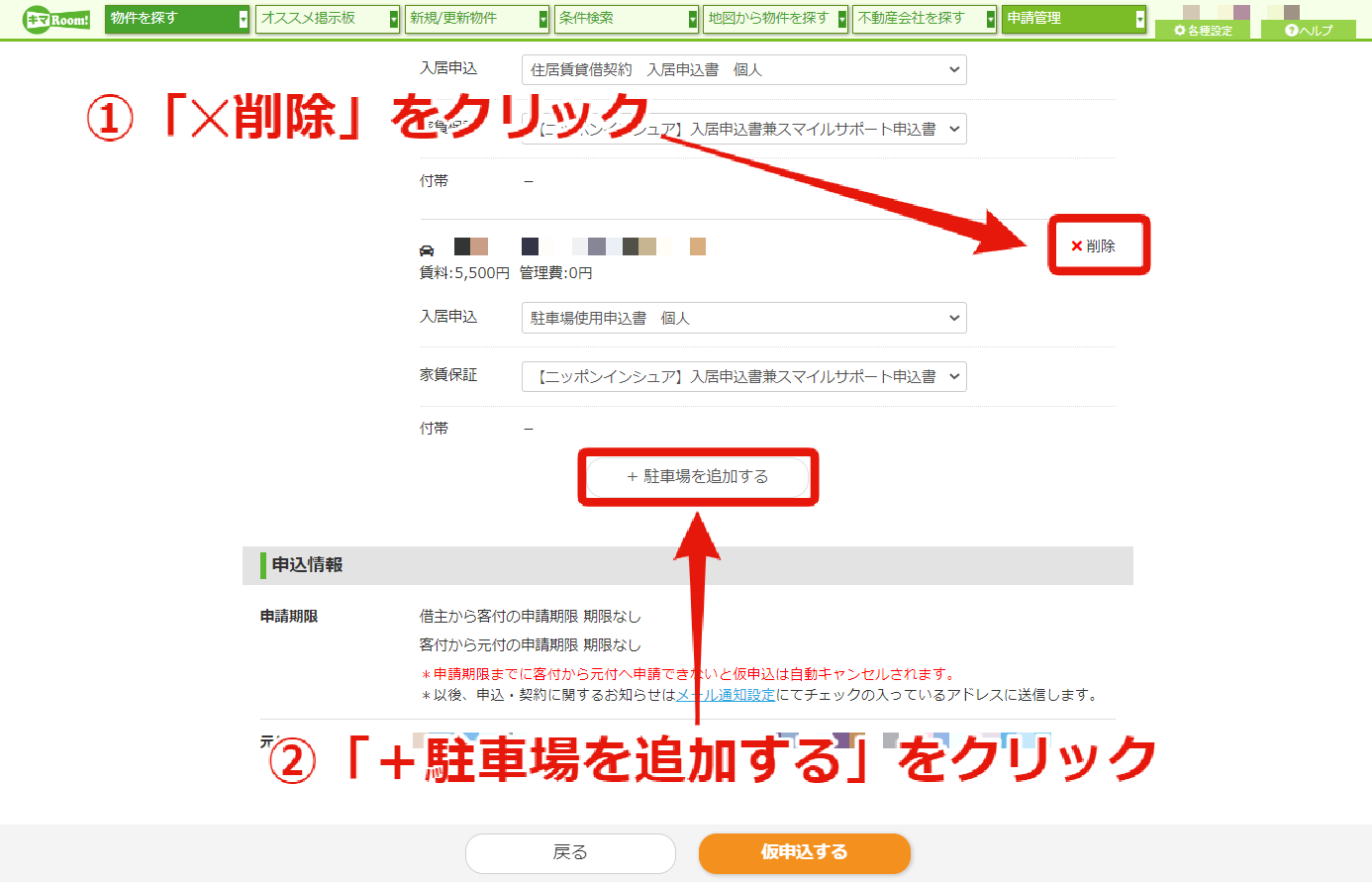Open the 申請管理 menu
The width and height of the screenshot is (1372, 882).
point(1074,19)
